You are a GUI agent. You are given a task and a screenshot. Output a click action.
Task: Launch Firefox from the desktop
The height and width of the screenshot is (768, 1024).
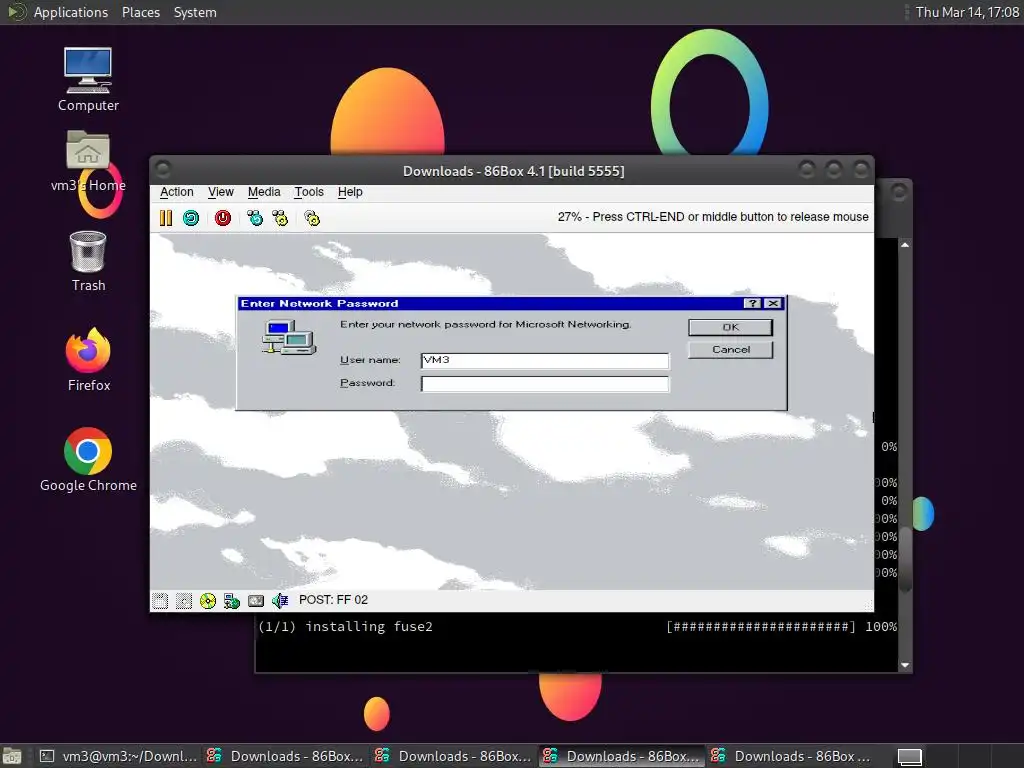[x=88, y=360]
